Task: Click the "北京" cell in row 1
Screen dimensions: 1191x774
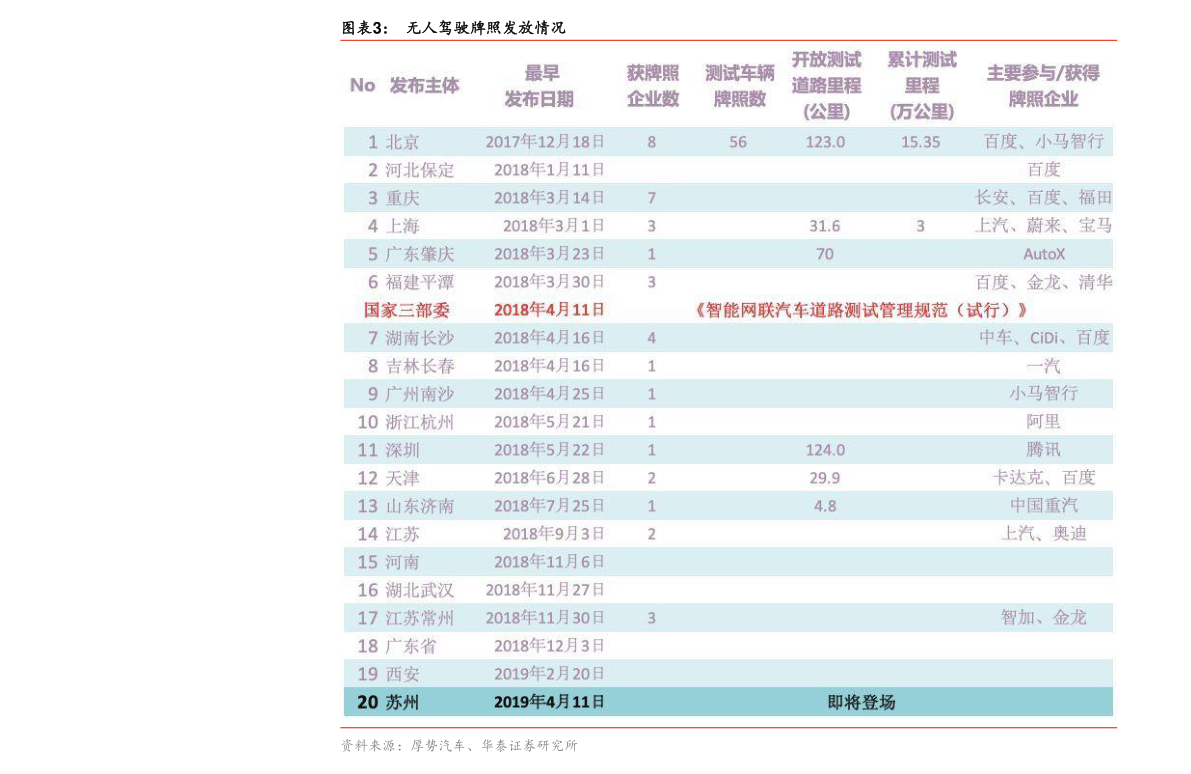Action: coord(403,142)
